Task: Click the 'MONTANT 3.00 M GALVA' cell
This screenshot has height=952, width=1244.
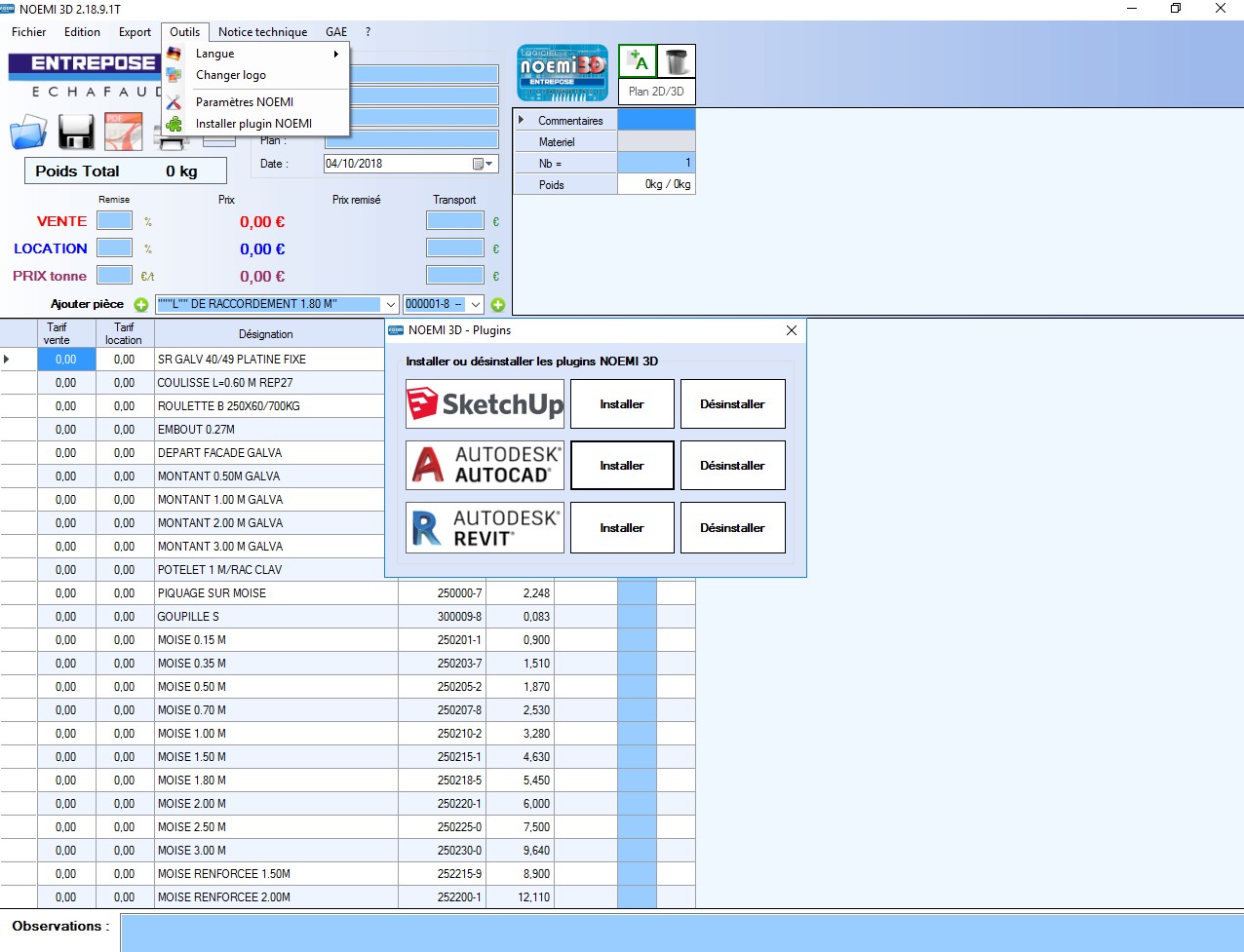Action: click(x=270, y=547)
